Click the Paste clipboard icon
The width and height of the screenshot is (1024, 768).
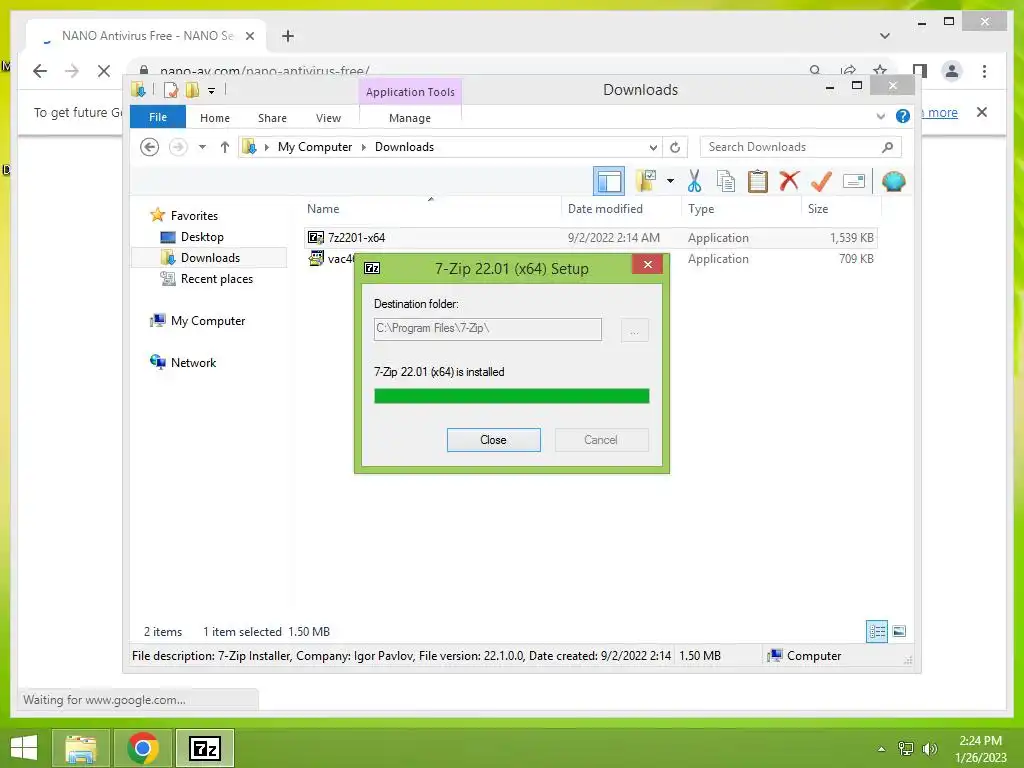pyautogui.click(x=758, y=181)
